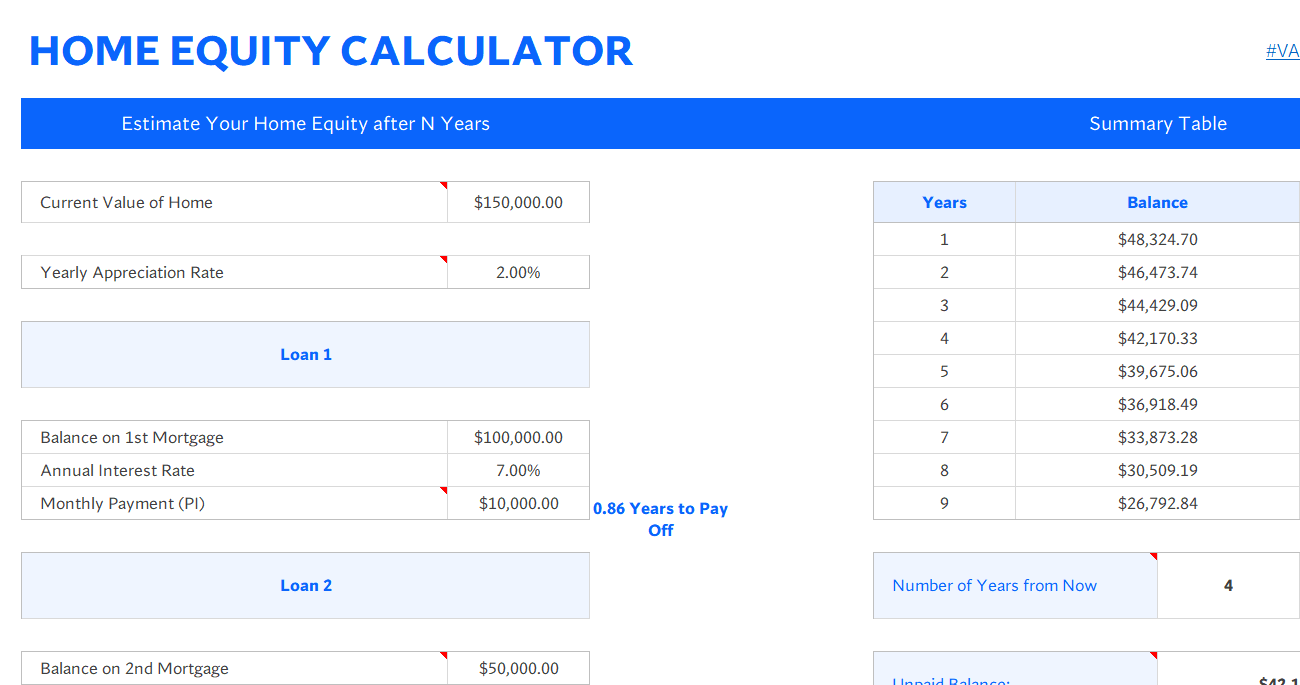Select the Annual Interest Rate value 7.00%

(x=518, y=470)
